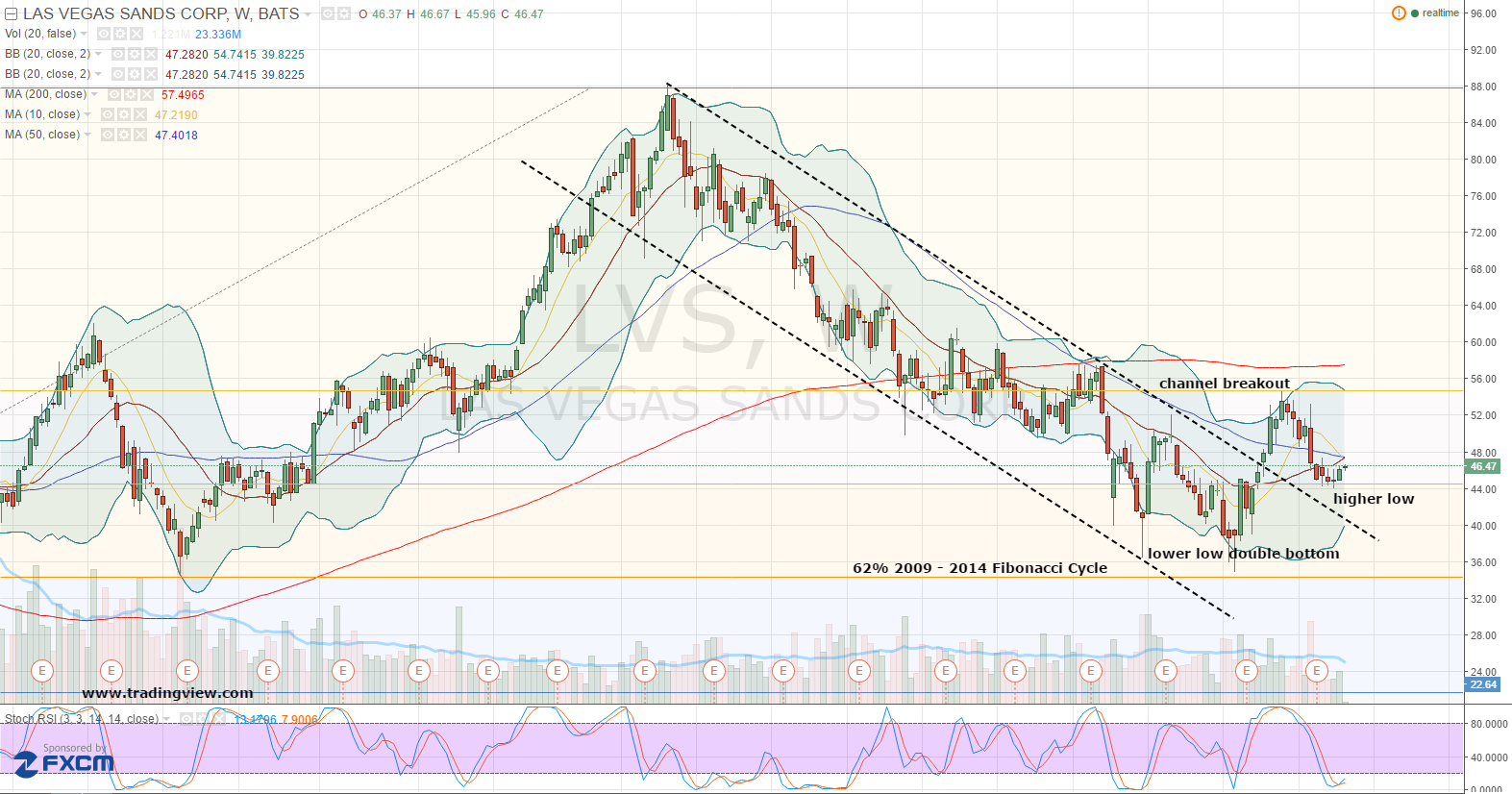Viewport: 1512px width, 794px height.
Task: Toggle visibility of the LAS VEGAS SANDS series
Action: point(327,14)
